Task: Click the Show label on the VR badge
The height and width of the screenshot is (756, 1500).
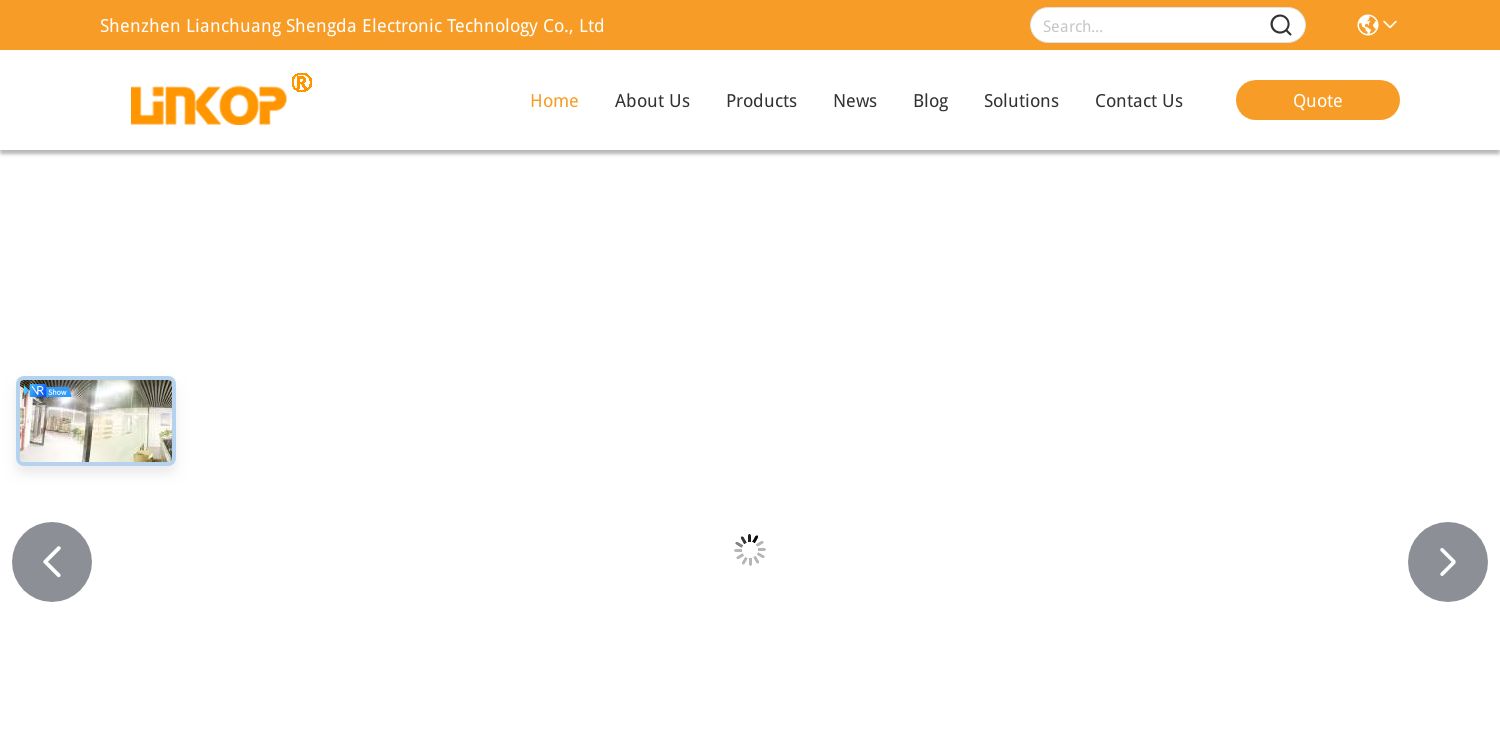Action: 57,392
